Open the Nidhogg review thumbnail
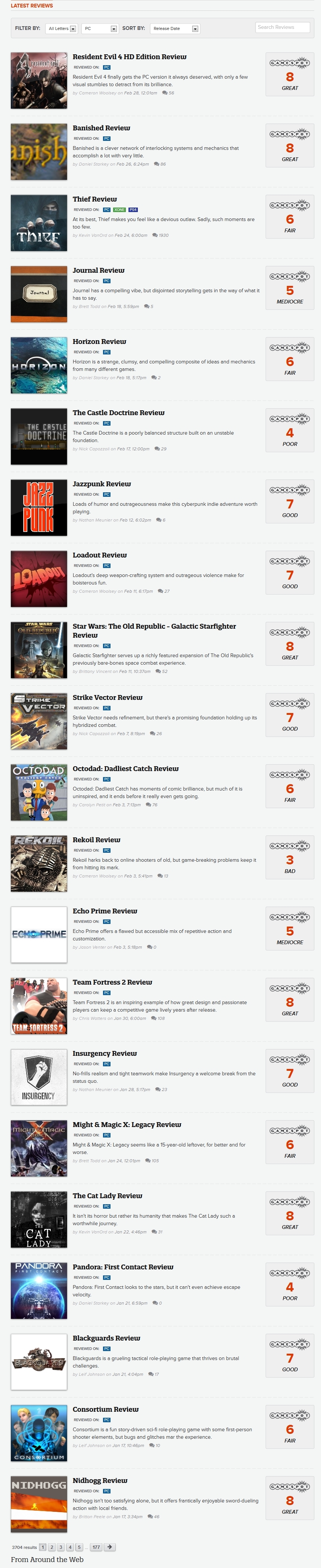 pos(39,1504)
